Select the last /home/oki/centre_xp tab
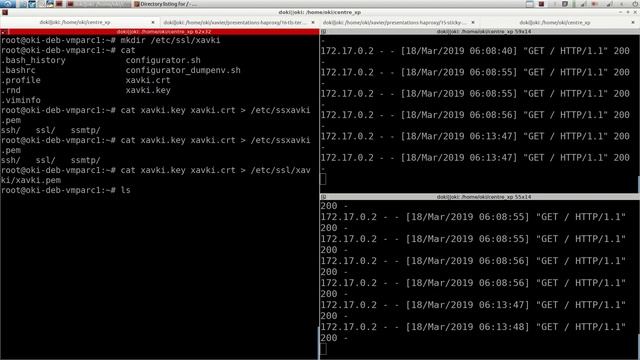Image resolution: width=640 pixels, height=360 pixels. [x=559, y=22]
